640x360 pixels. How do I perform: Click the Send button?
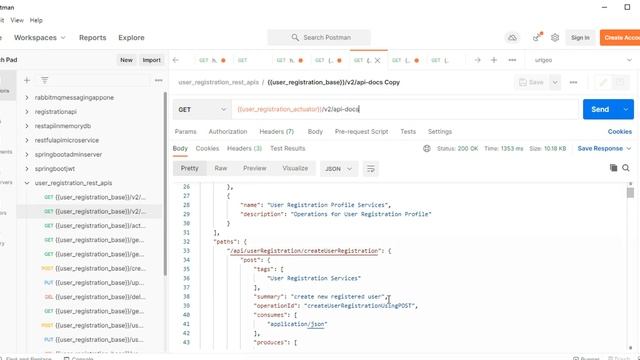[x=601, y=109]
